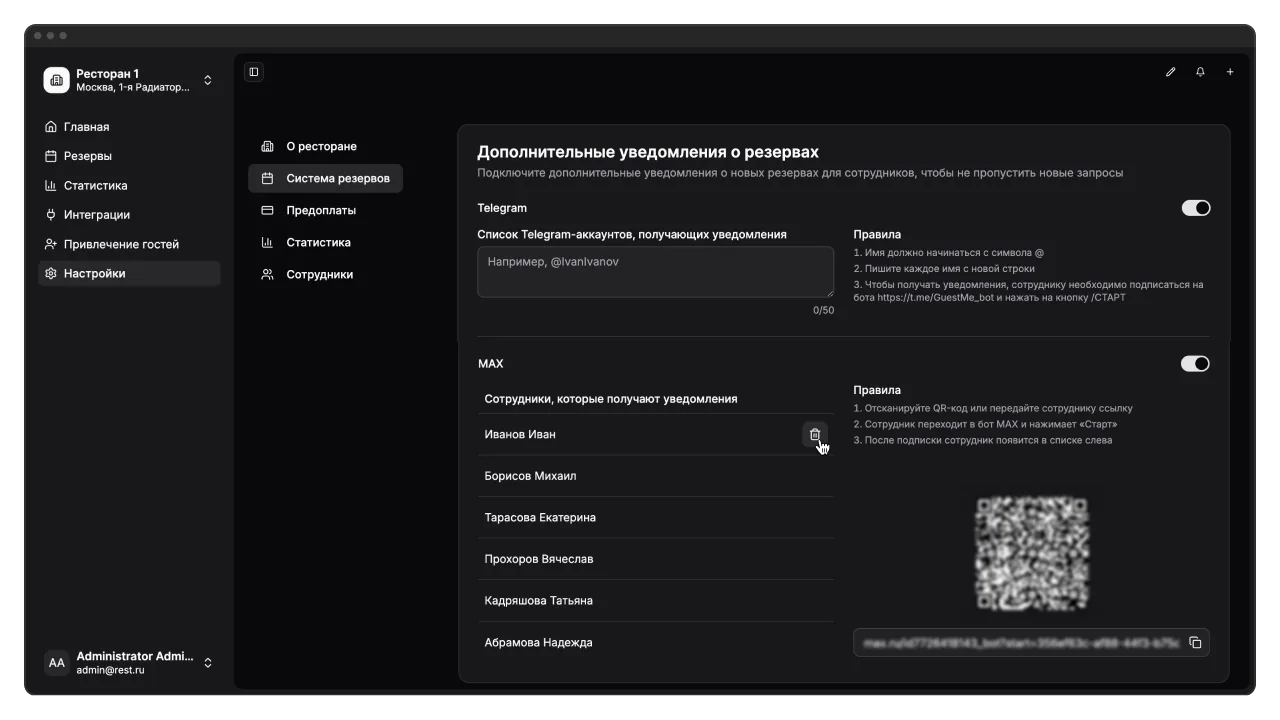Open the bell notifications icon
1280x720 pixels.
(x=1200, y=72)
